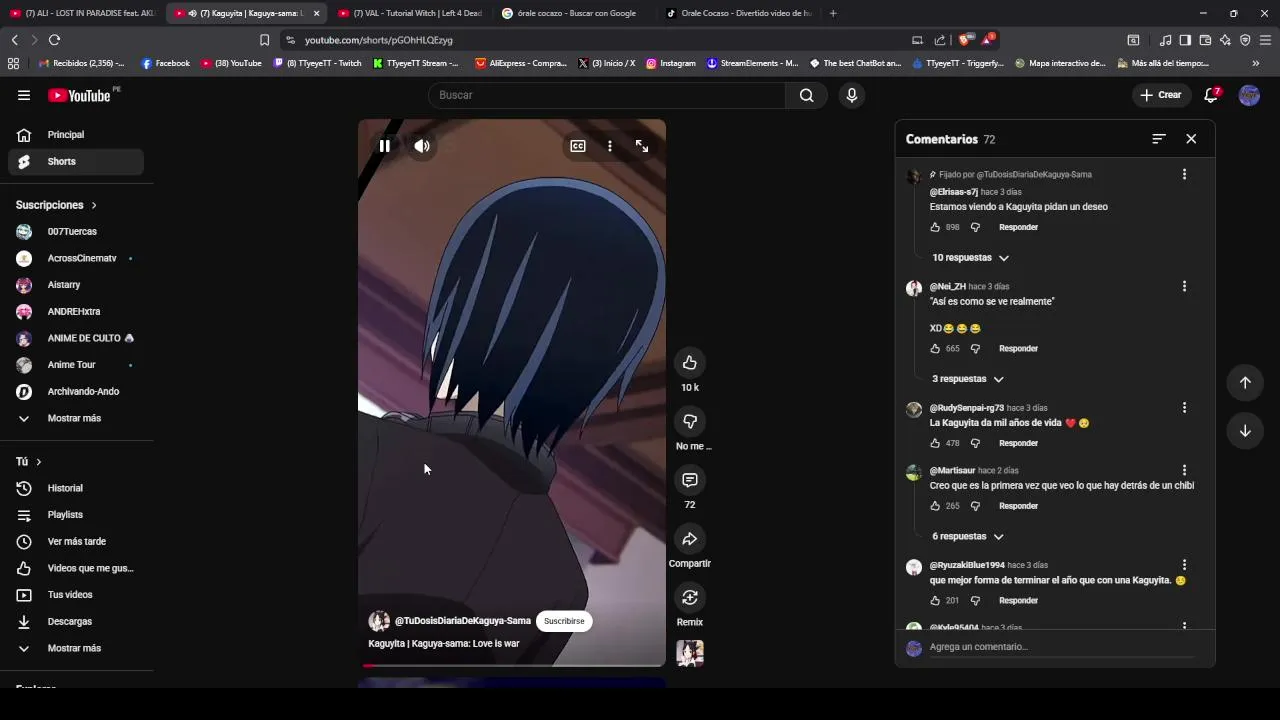Expand the Suscripciones section chevron

pos(94,205)
